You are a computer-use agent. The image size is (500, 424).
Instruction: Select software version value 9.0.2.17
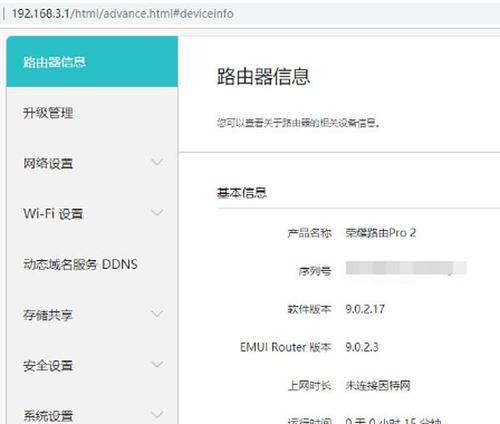(365, 309)
